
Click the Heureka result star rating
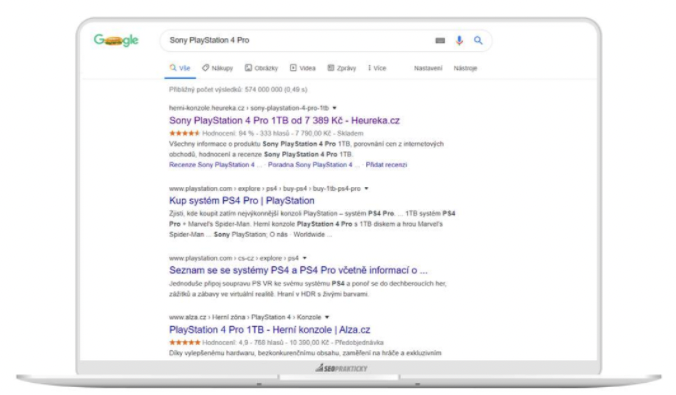[x=185, y=133]
